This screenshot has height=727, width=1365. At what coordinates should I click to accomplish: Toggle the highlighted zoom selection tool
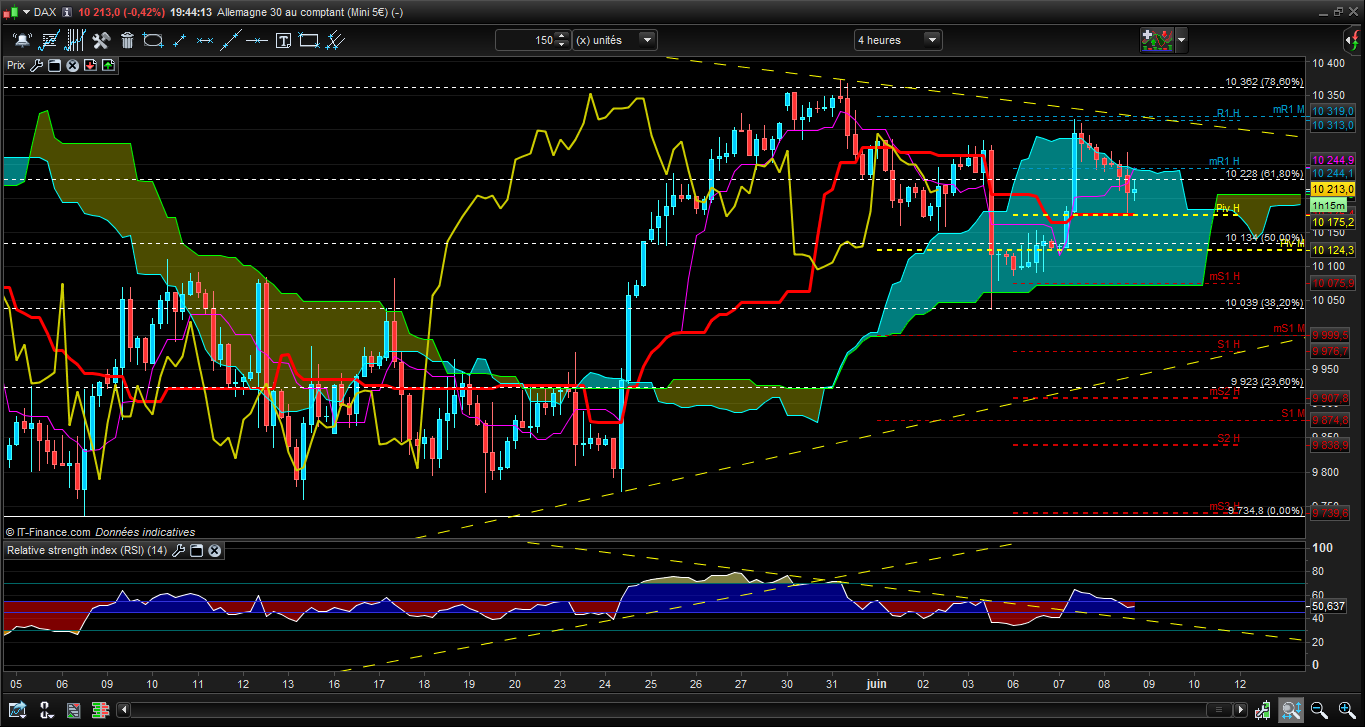coord(1291,711)
